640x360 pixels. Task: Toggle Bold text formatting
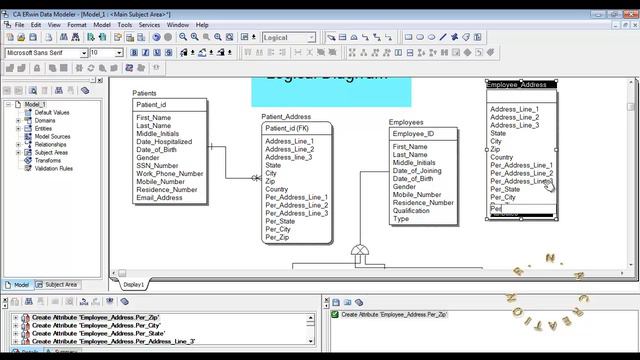(x=134, y=53)
